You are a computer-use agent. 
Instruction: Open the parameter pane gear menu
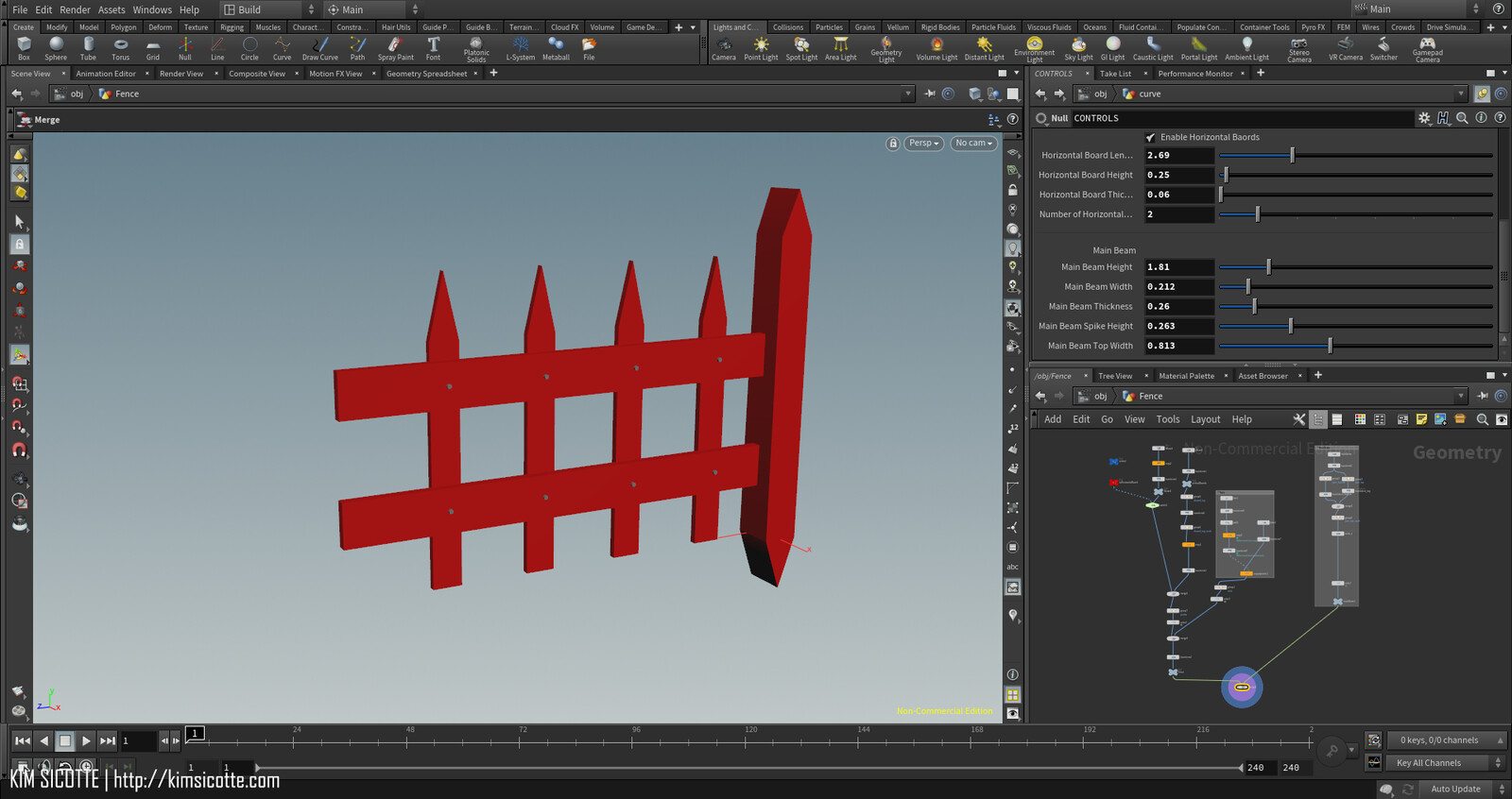coord(1424,118)
